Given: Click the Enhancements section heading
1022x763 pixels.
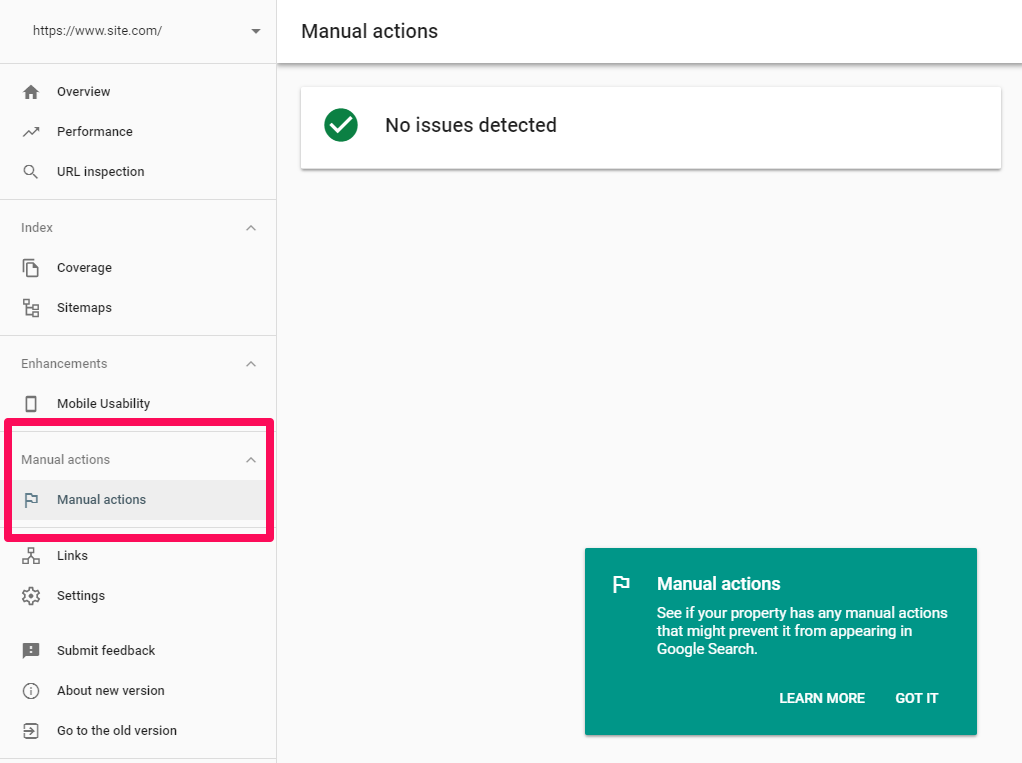Looking at the screenshot, I should pyautogui.click(x=64, y=364).
